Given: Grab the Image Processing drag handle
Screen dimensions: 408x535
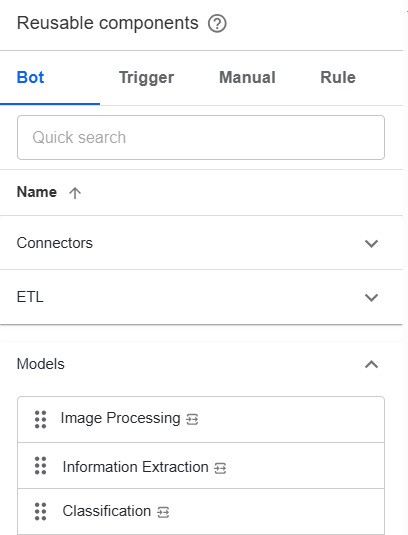Looking at the screenshot, I should (41, 419).
